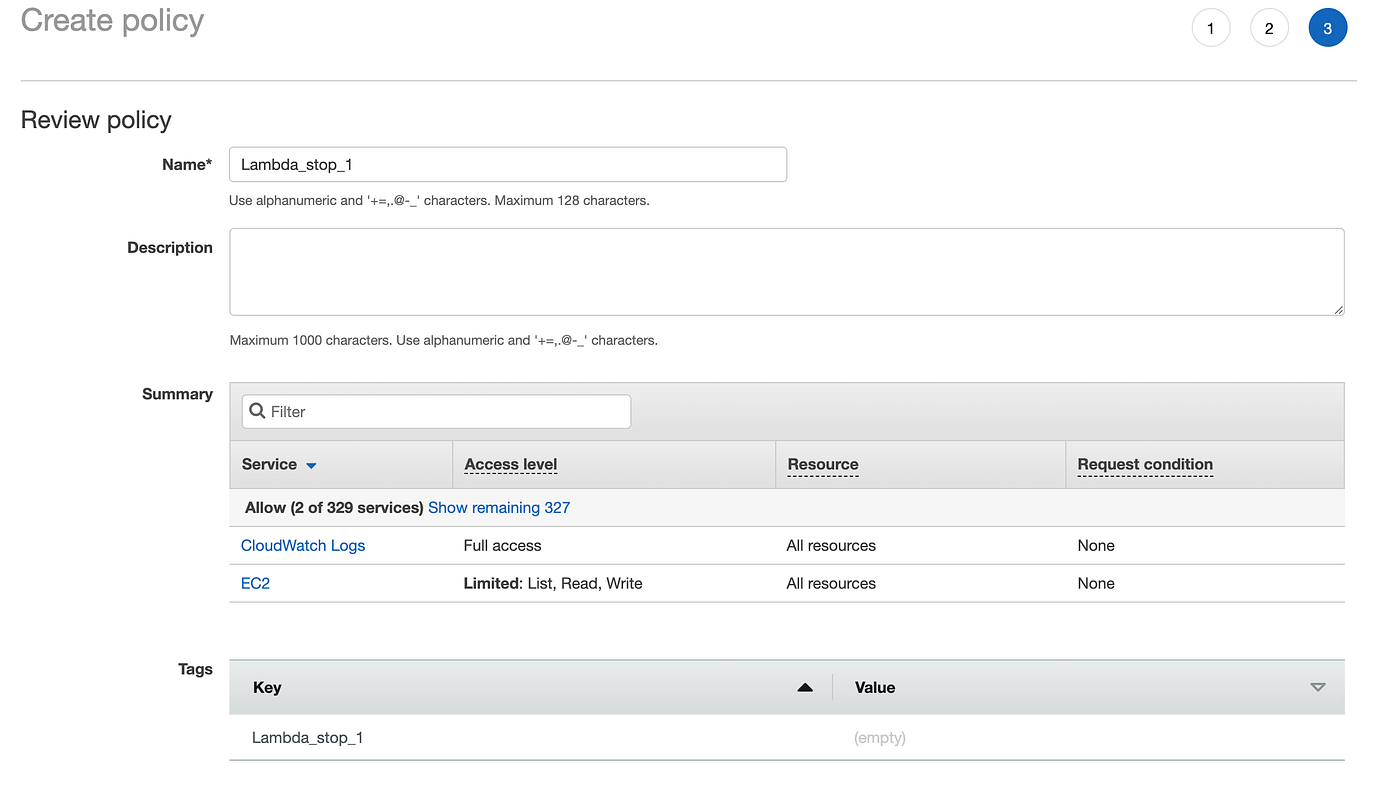Click the Request condition column header

pyautogui.click(x=1145, y=464)
